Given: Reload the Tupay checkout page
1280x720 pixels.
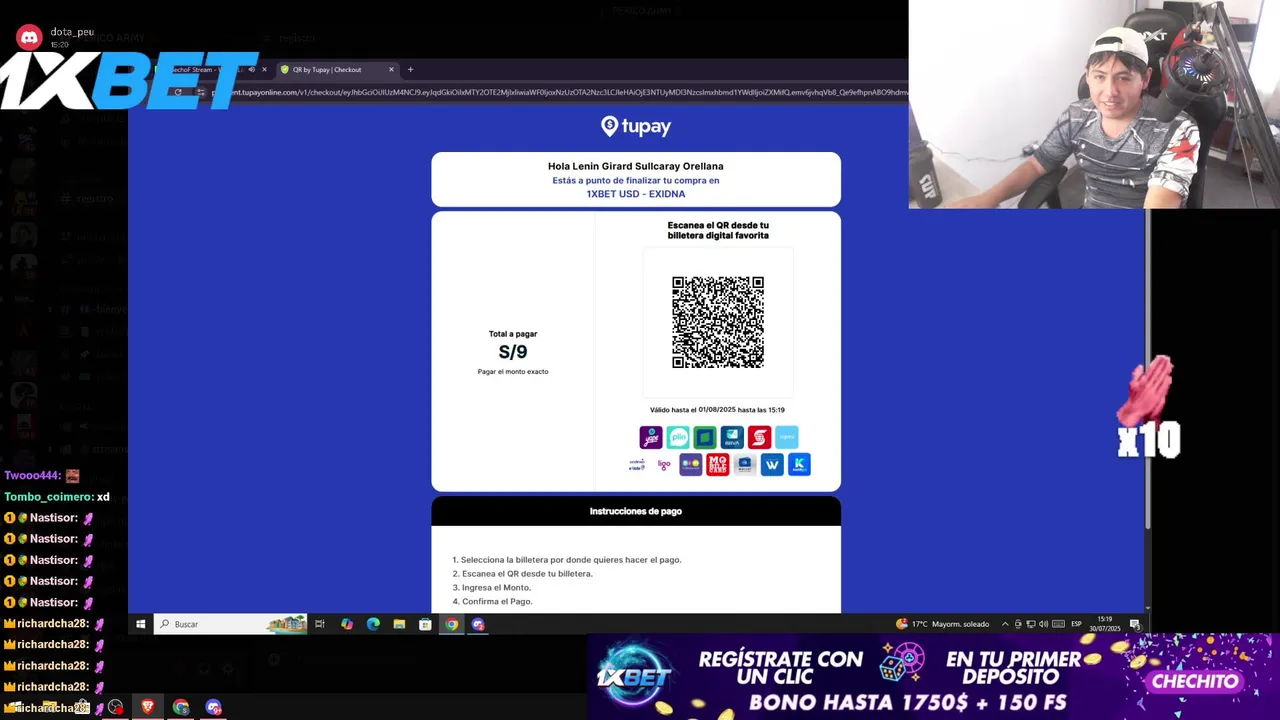Looking at the screenshot, I should [x=178, y=92].
